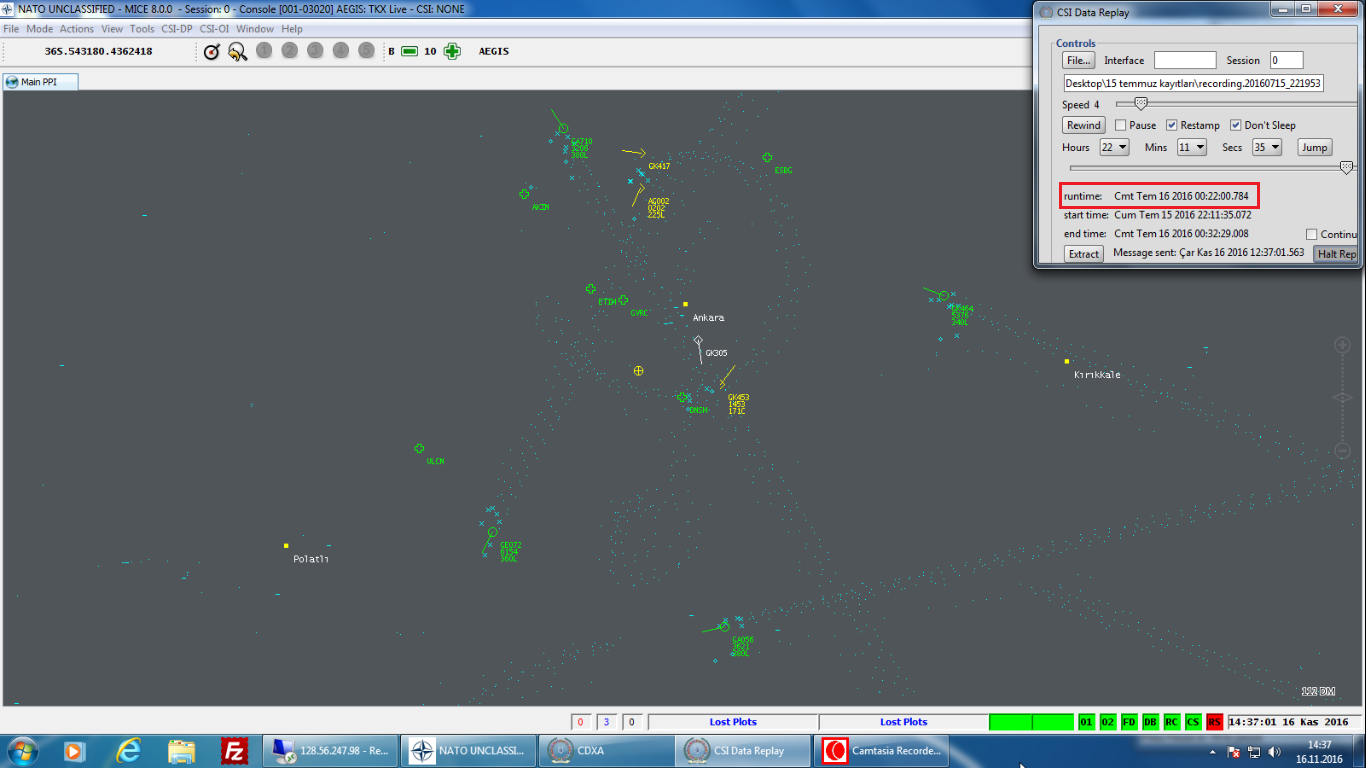Open the CSI-DP menu
The image size is (1366, 768).
pos(177,29)
